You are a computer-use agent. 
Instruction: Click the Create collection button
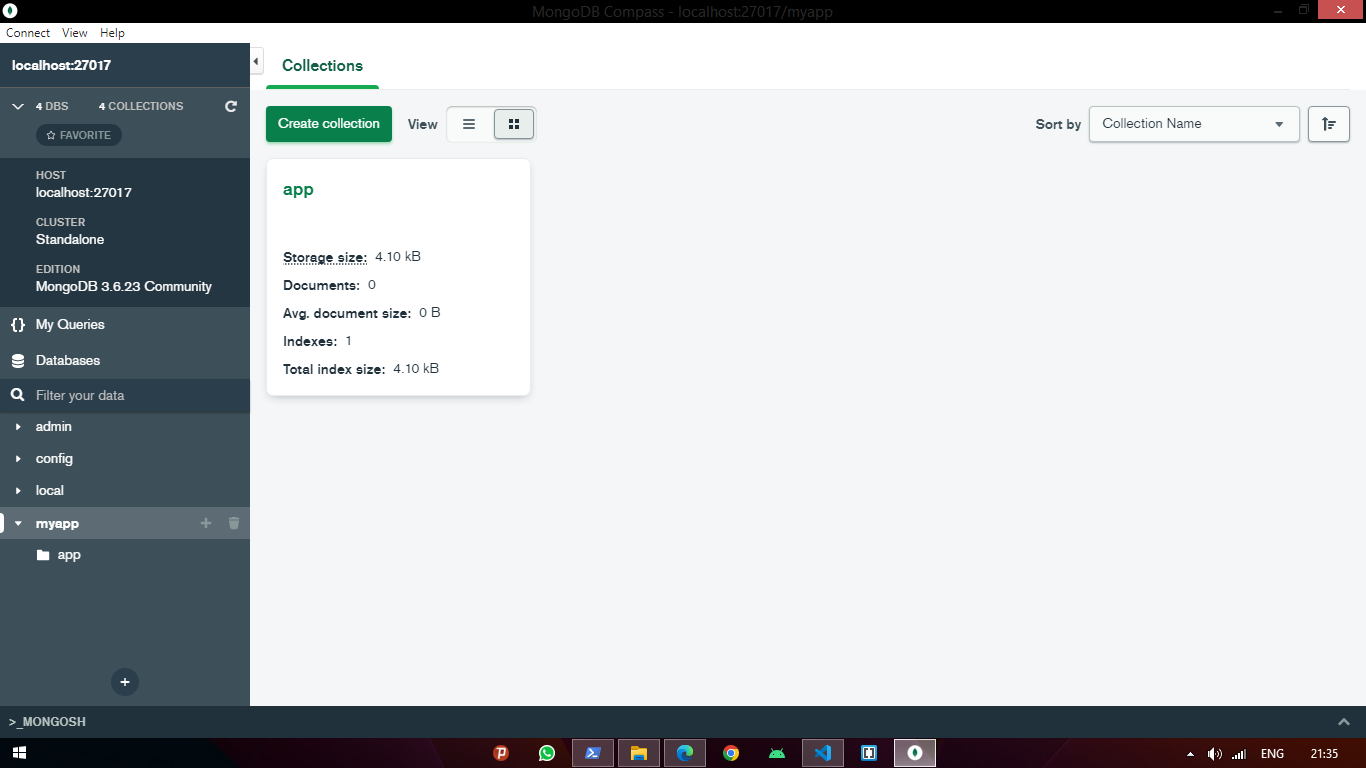pos(329,124)
